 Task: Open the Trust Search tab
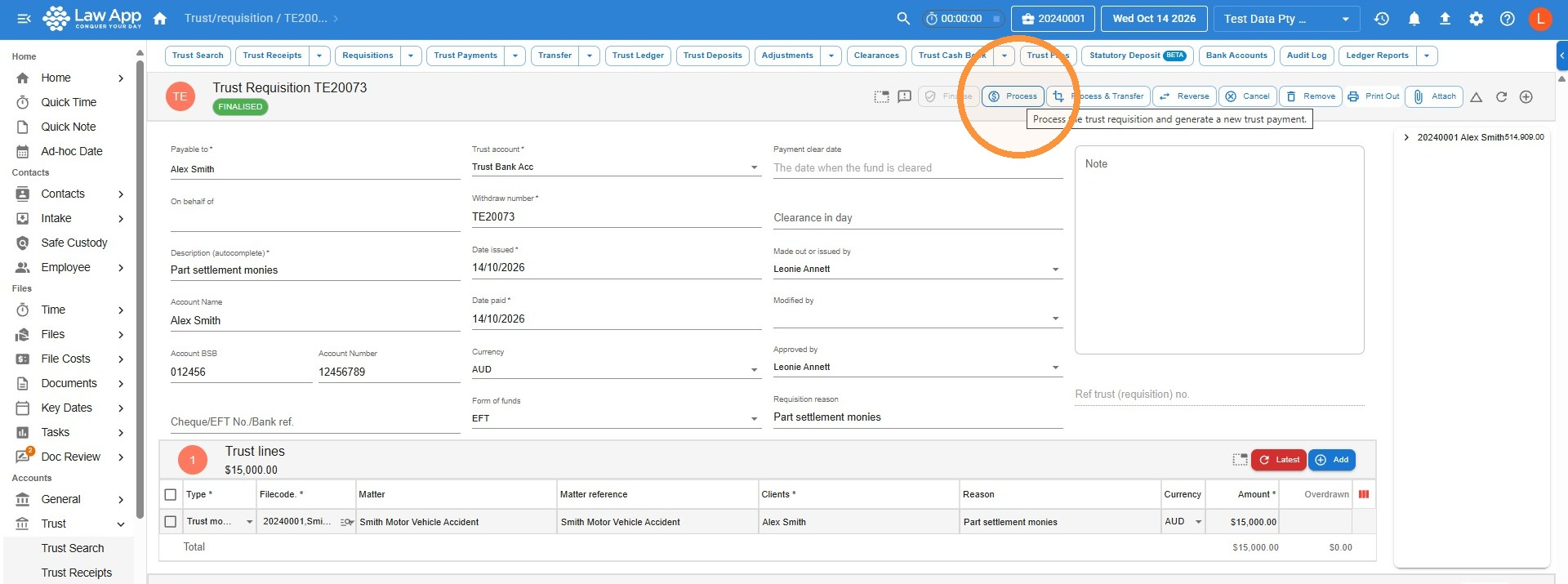pyautogui.click(x=198, y=56)
